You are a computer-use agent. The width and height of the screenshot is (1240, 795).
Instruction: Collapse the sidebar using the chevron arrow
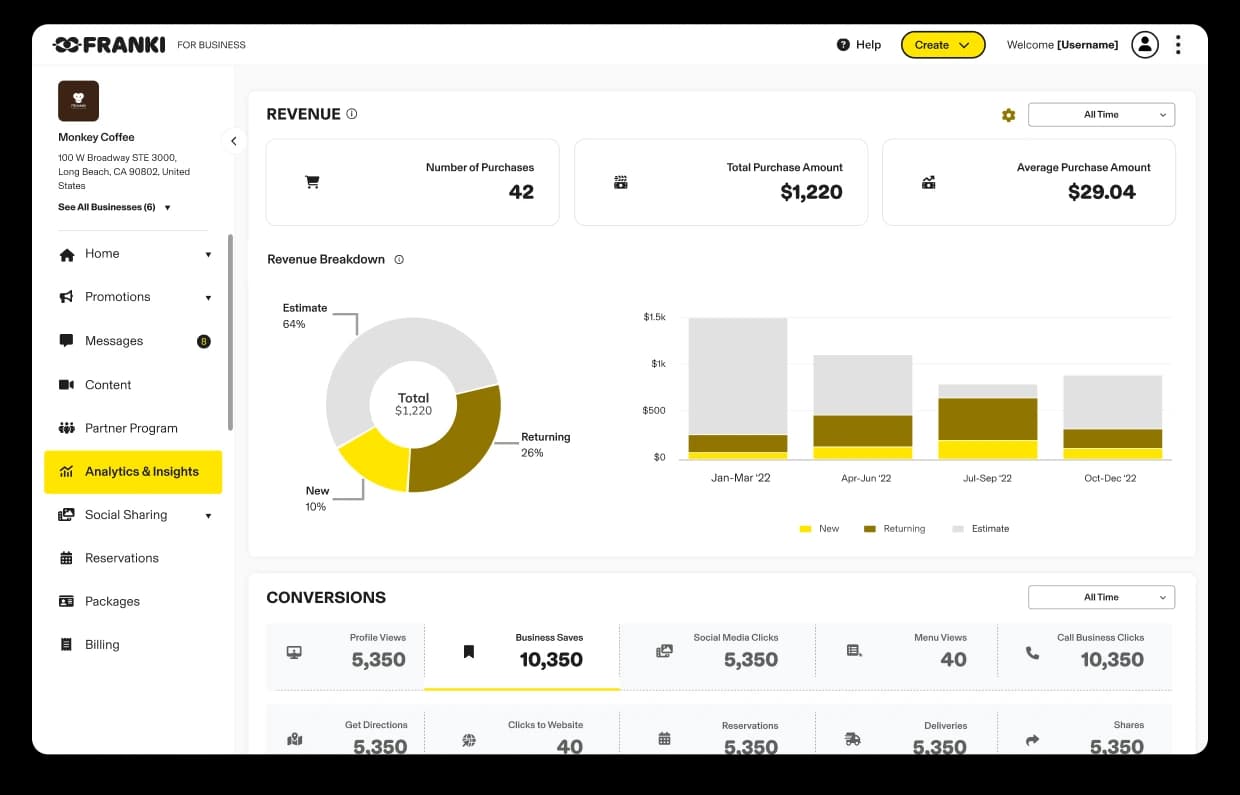tap(234, 141)
